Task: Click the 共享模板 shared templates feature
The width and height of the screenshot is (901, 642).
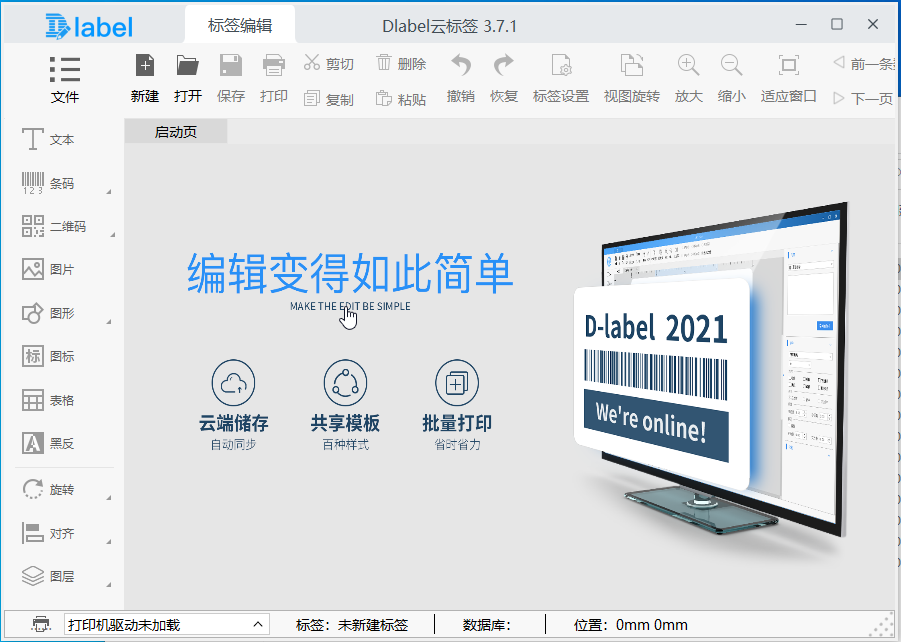Action: click(x=345, y=406)
